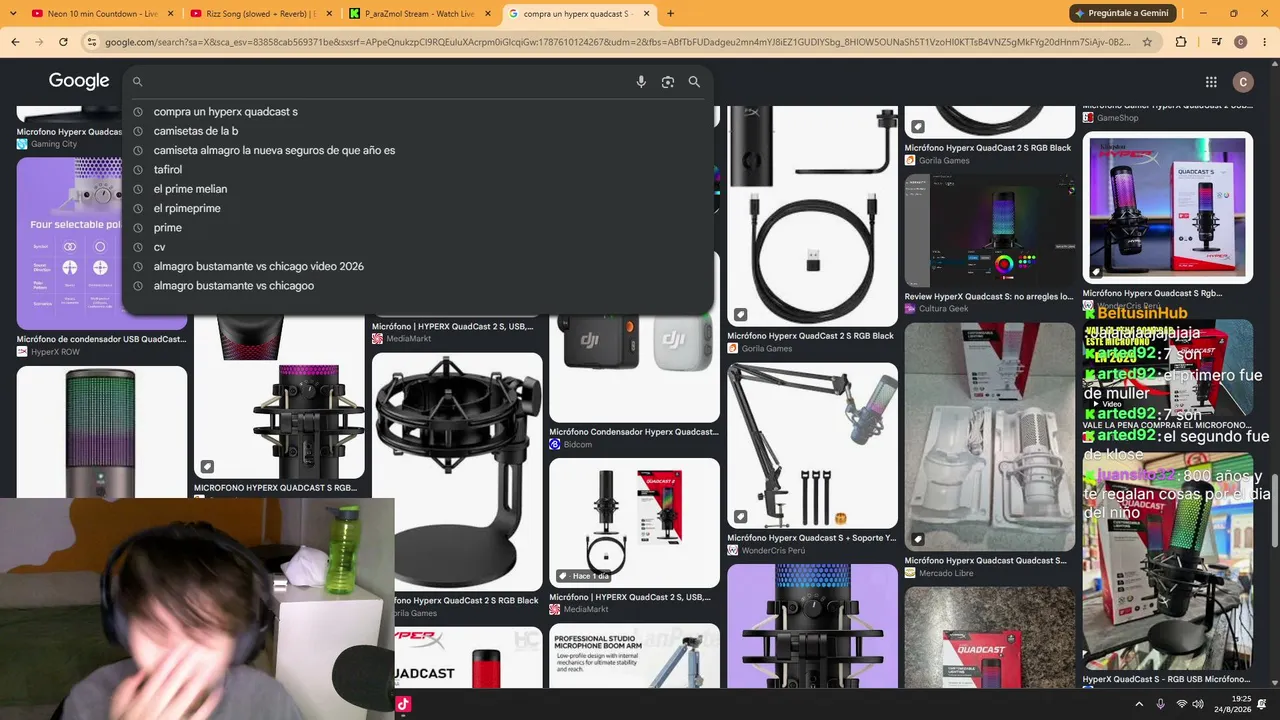Open 'Micrófono Hyperx Quadcast S + Soporte' link
The height and width of the screenshot is (720, 1280).
pyautogui.click(x=812, y=538)
